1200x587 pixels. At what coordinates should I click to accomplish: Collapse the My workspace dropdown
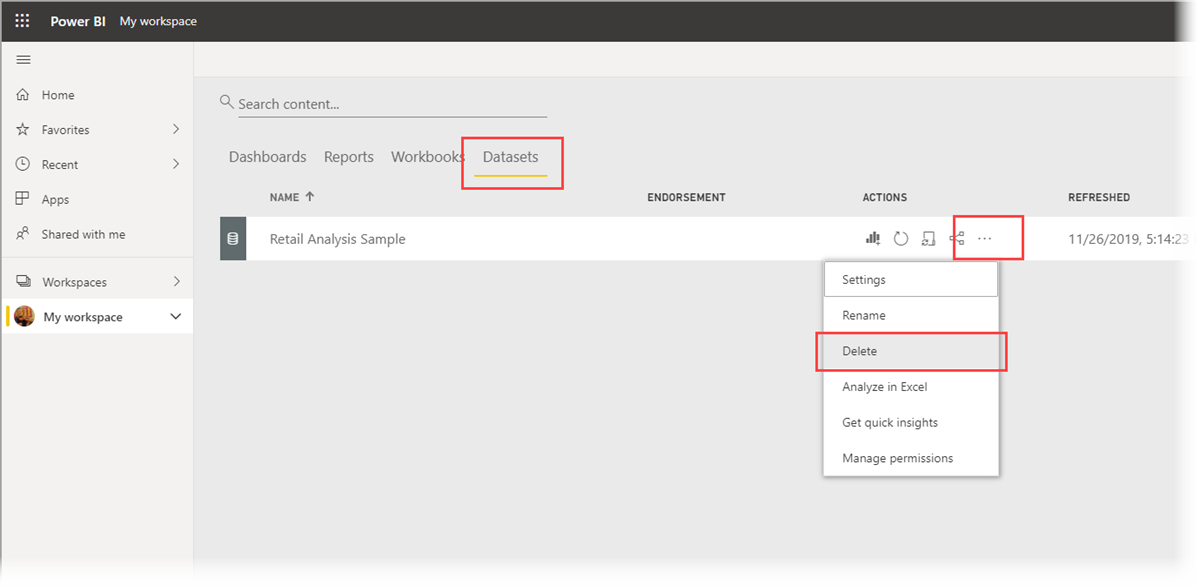tap(177, 316)
